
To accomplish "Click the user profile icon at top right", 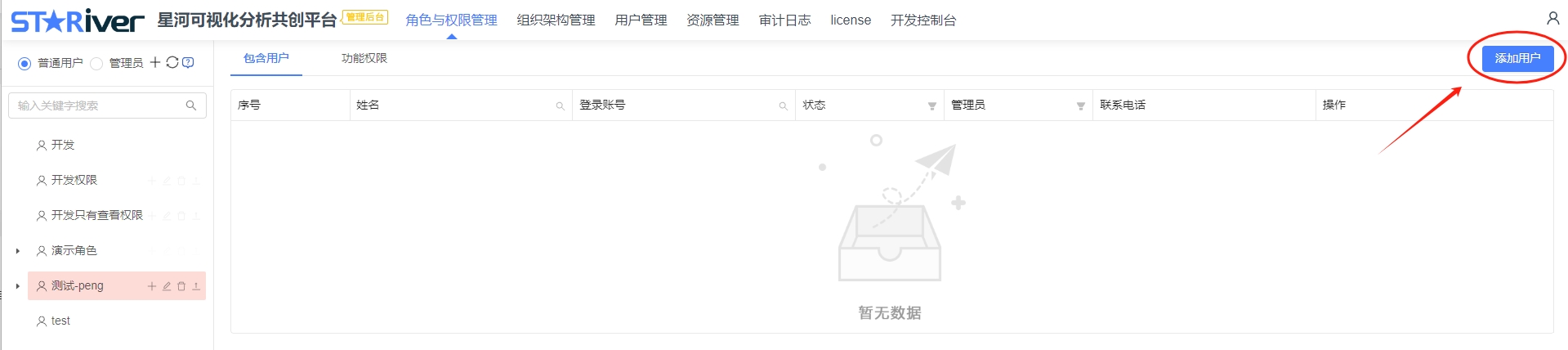I will [x=1552, y=18].
